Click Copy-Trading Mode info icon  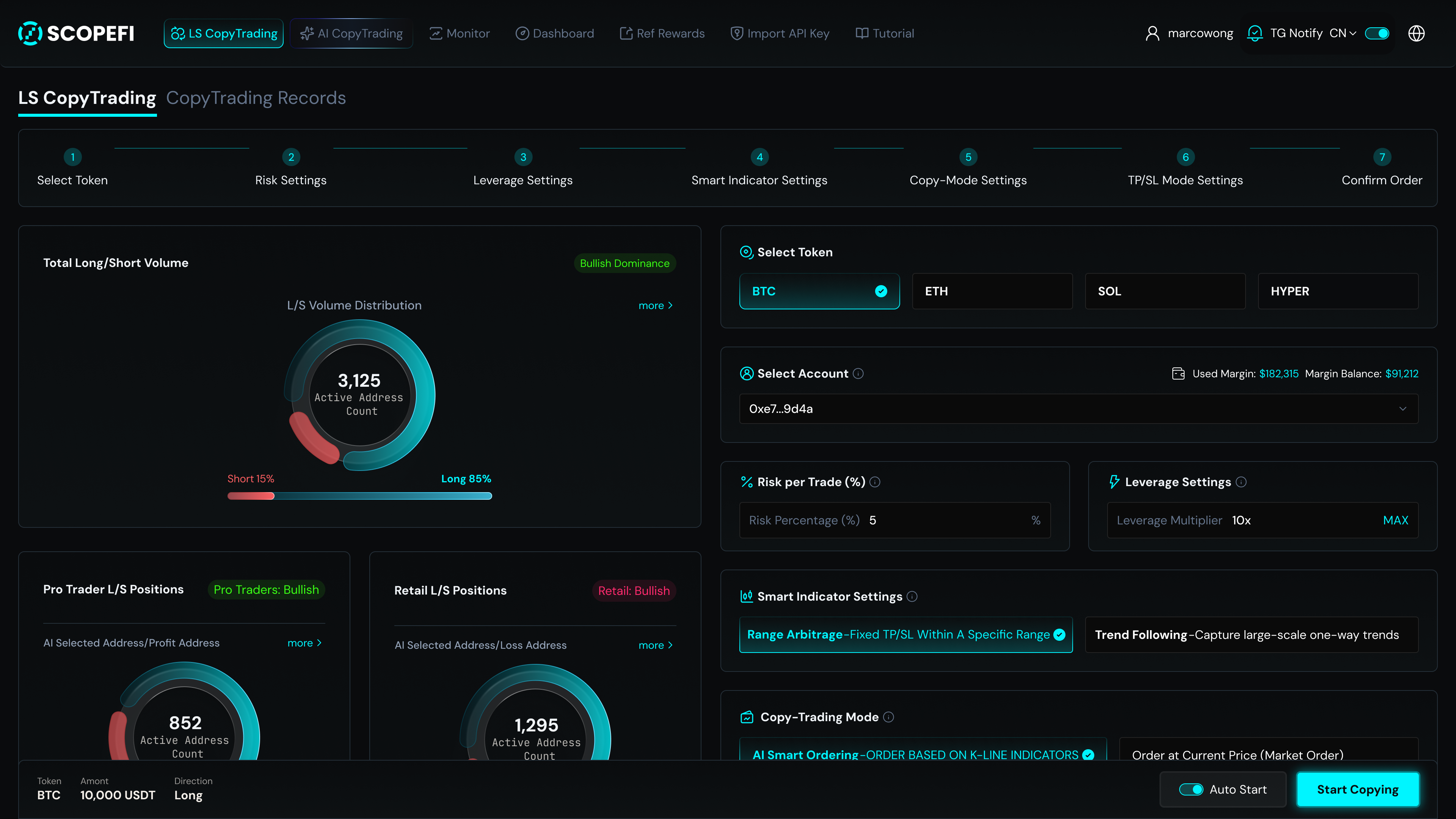tap(888, 717)
